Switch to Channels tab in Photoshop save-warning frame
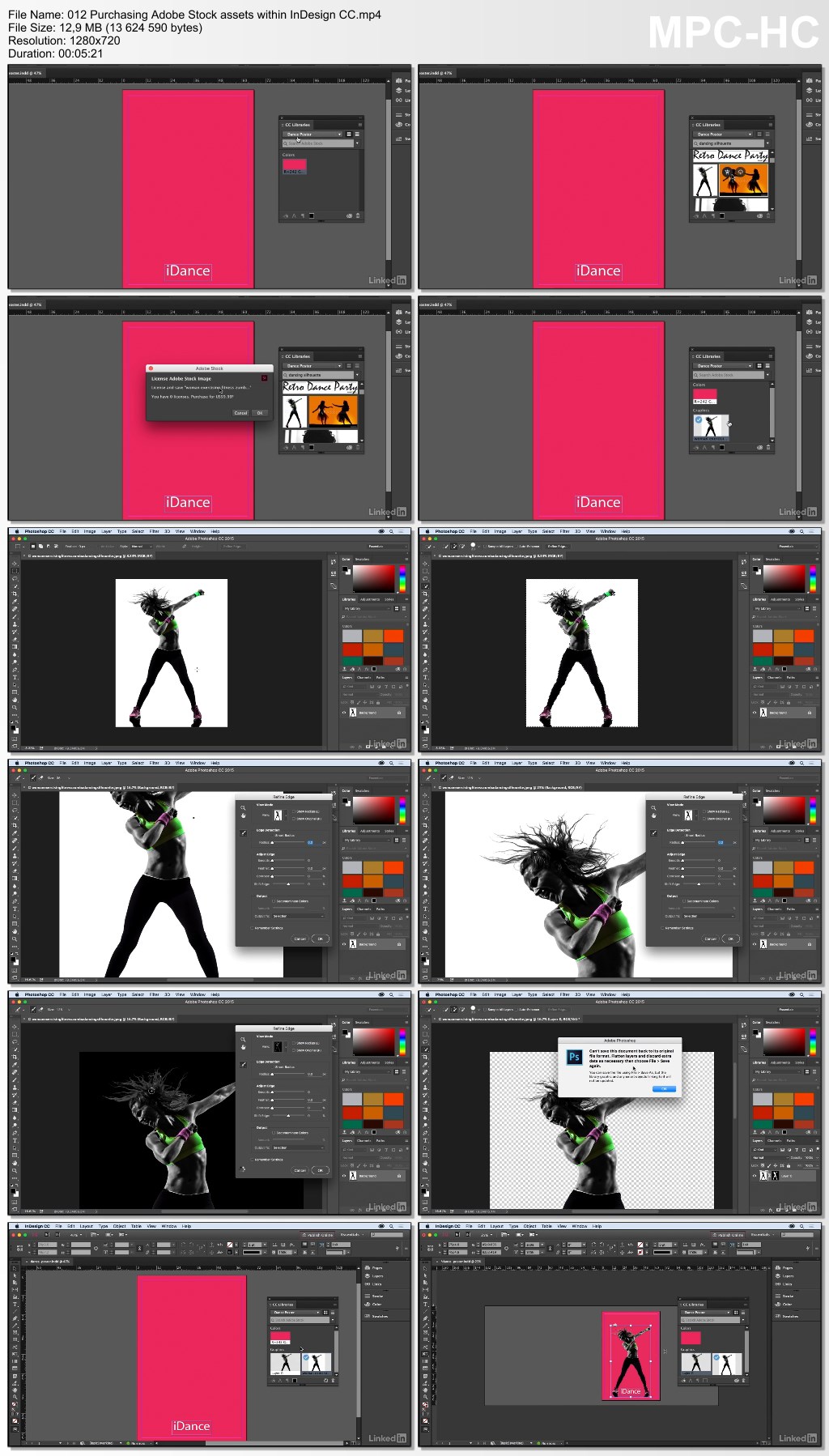 [x=774, y=1141]
